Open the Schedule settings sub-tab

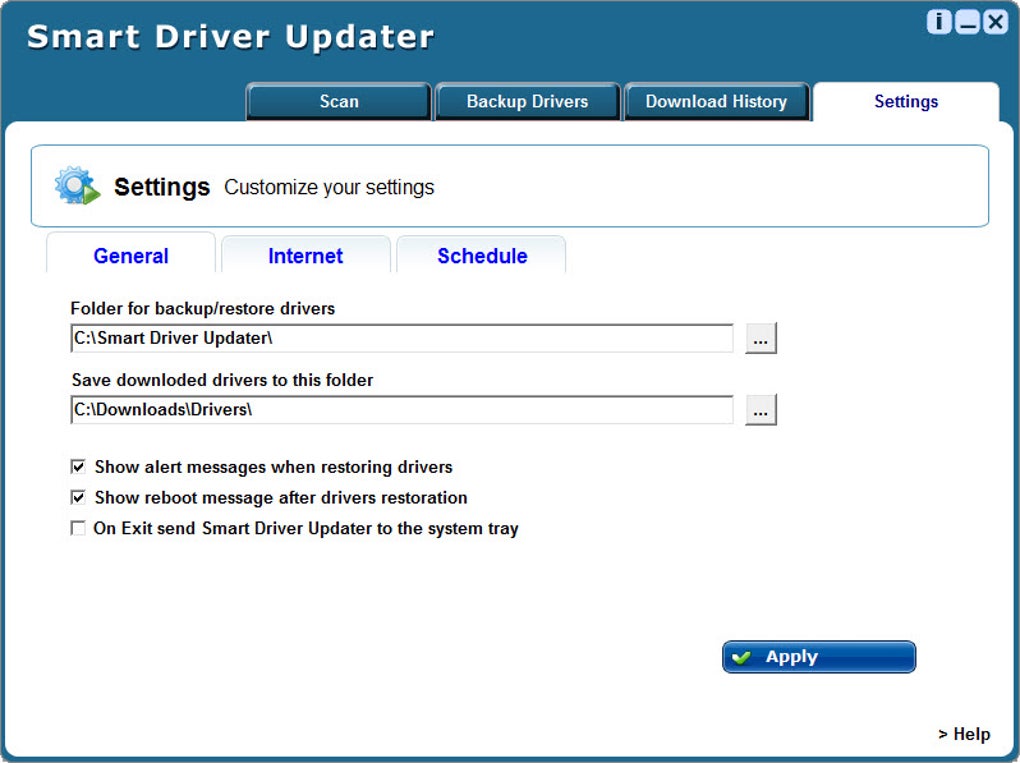482,256
